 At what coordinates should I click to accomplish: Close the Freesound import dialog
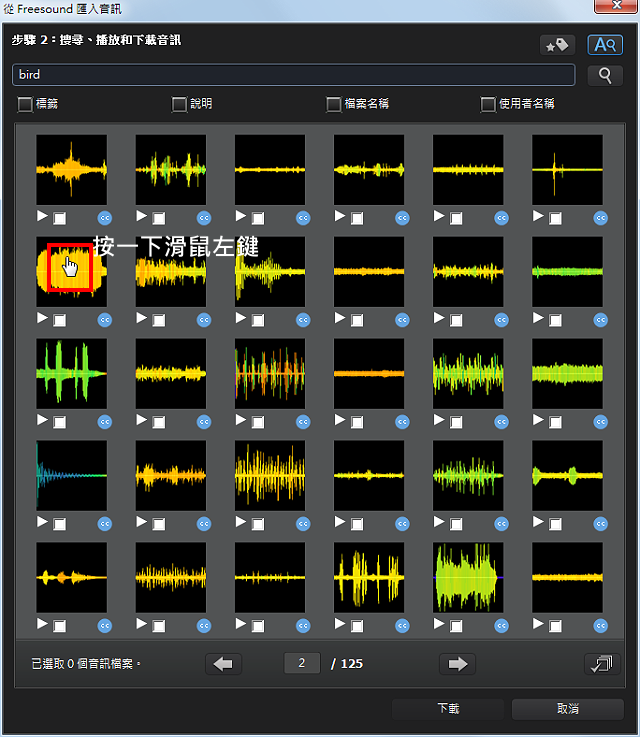[616, 6]
